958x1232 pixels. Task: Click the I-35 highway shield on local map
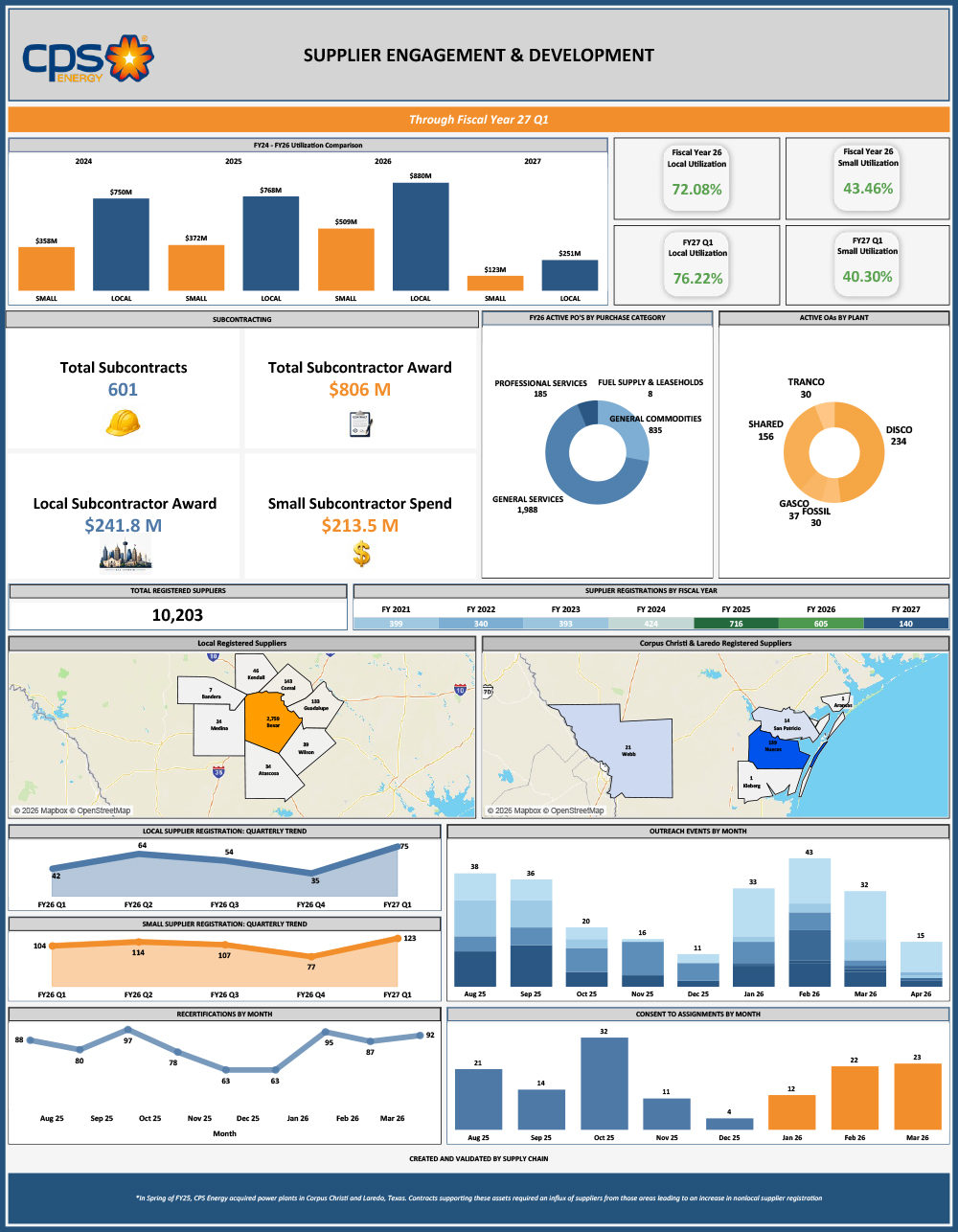(x=219, y=770)
